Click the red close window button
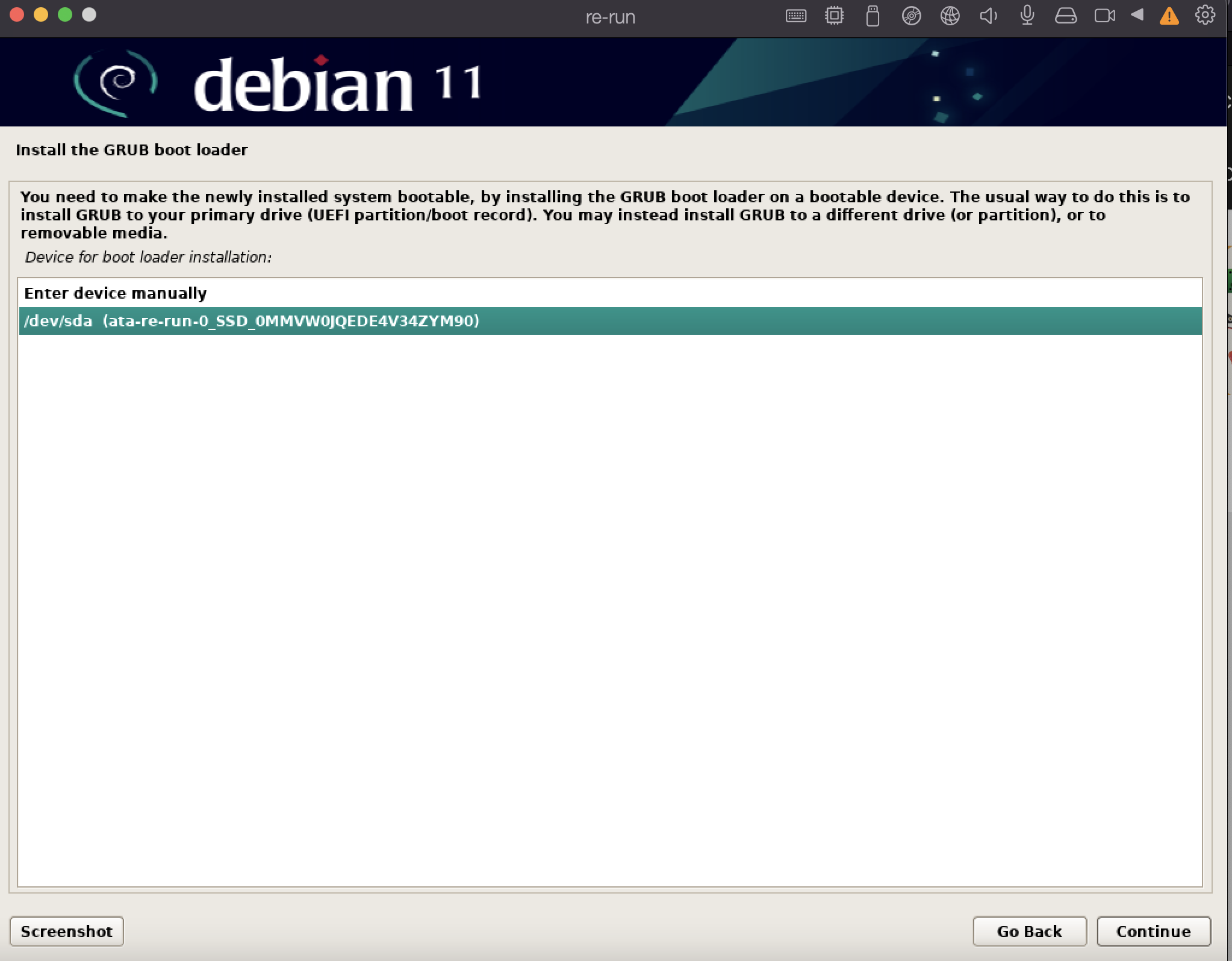Image resolution: width=1232 pixels, height=961 pixels. click(x=17, y=15)
